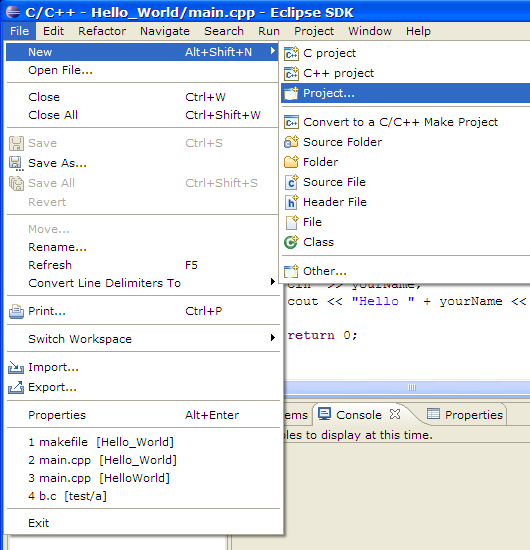The height and width of the screenshot is (550, 530).
Task: Select Other... label in New submenu
Action: click(324, 271)
